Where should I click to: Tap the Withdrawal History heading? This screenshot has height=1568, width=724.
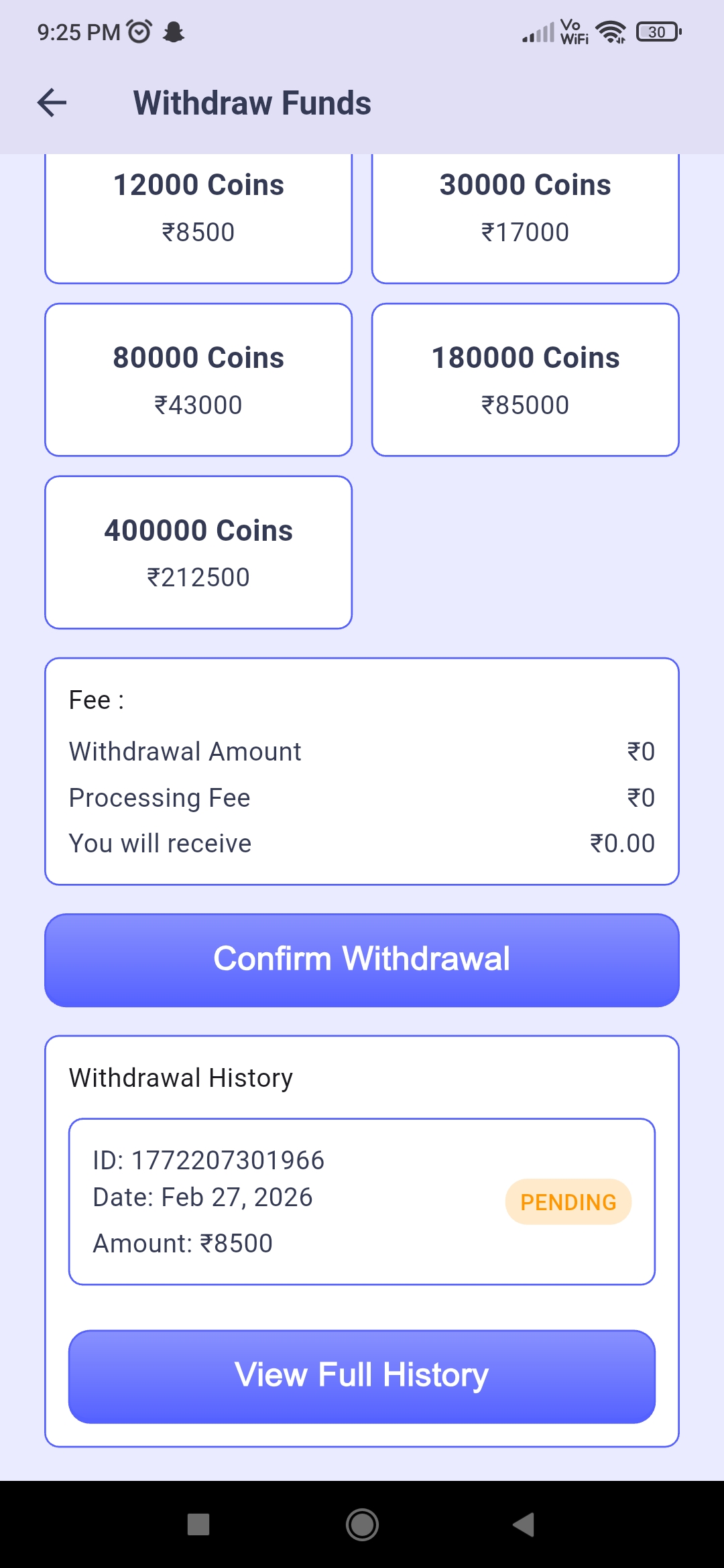[x=181, y=1077]
